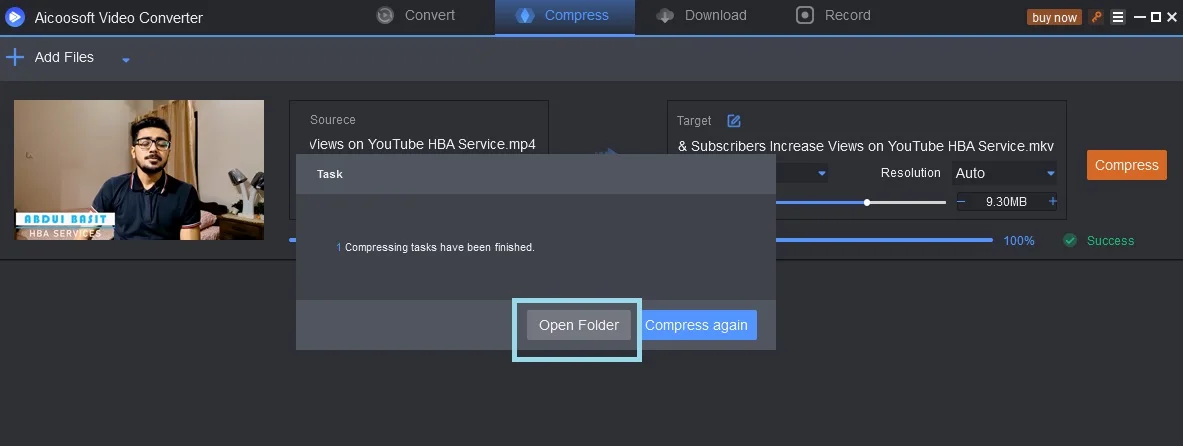Click the green Success checkmark icon
This screenshot has width=1183, height=446.
coord(1070,240)
